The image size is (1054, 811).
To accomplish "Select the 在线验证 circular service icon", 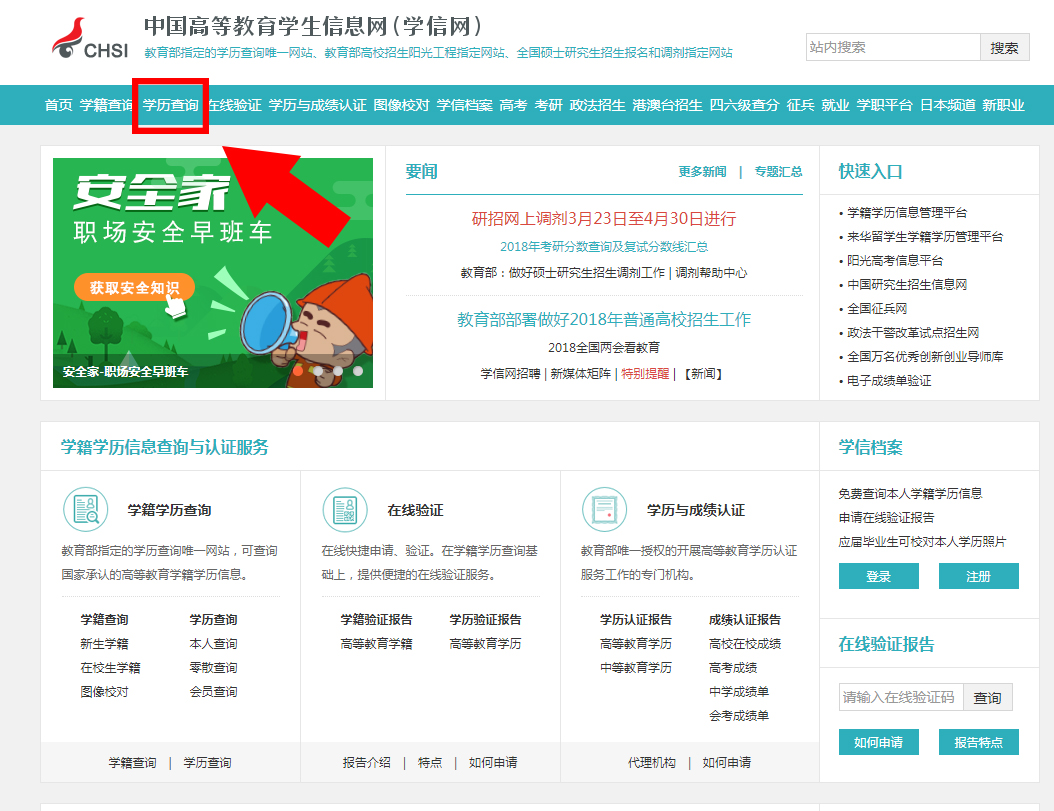I will (345, 509).
